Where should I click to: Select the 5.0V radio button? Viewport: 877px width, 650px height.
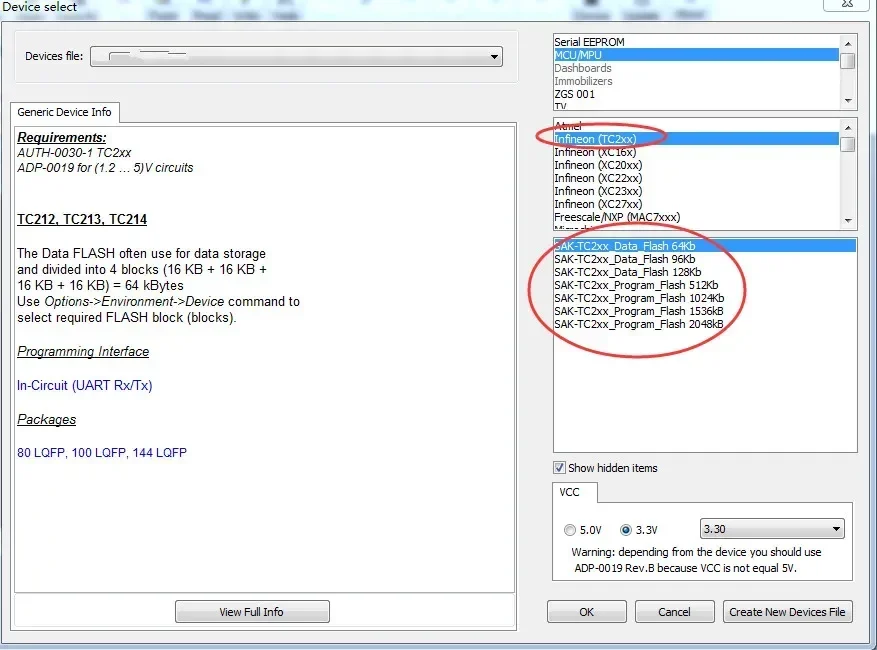pyautogui.click(x=570, y=530)
